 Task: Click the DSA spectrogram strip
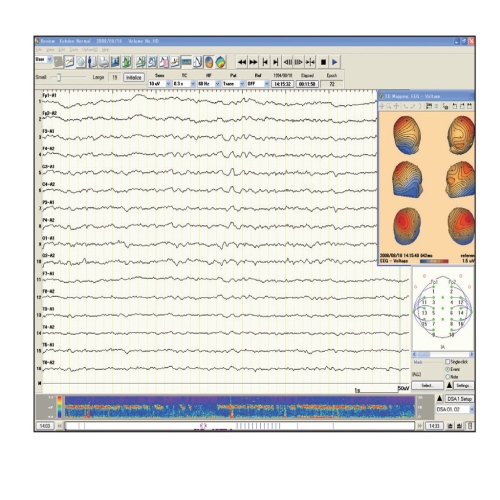239,407
